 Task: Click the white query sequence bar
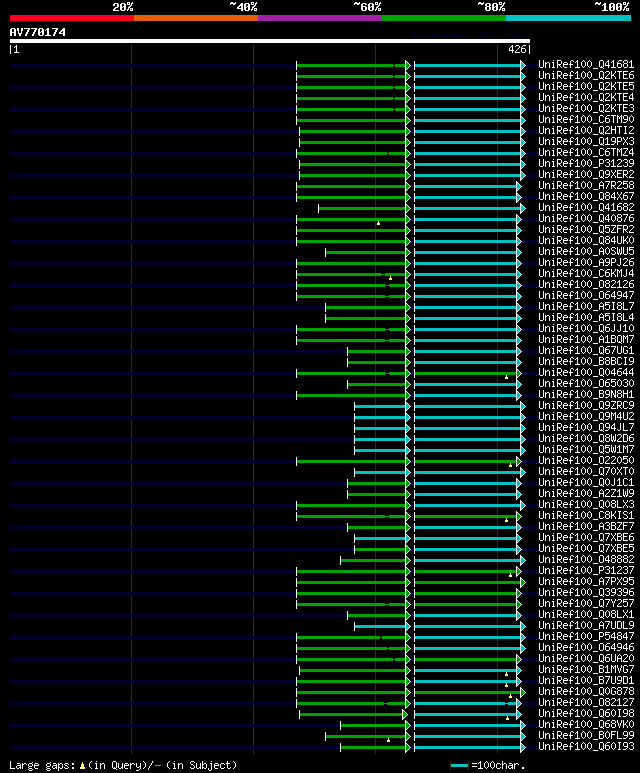(x=270, y=41)
